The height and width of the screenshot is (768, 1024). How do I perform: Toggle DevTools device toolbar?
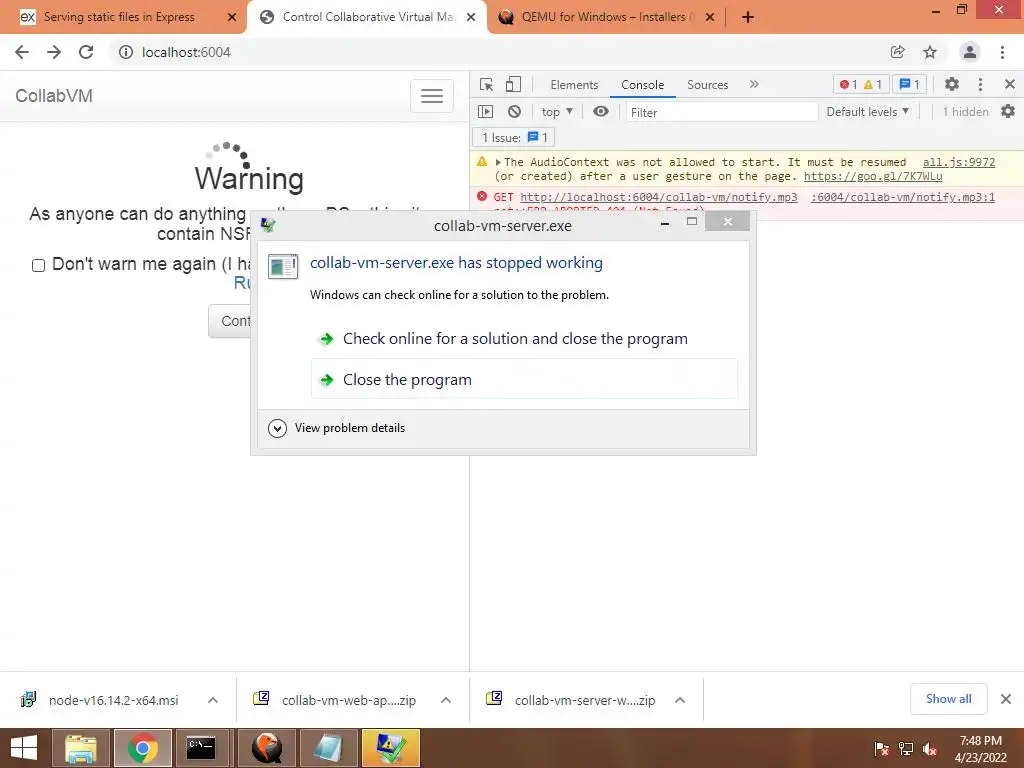click(x=513, y=84)
